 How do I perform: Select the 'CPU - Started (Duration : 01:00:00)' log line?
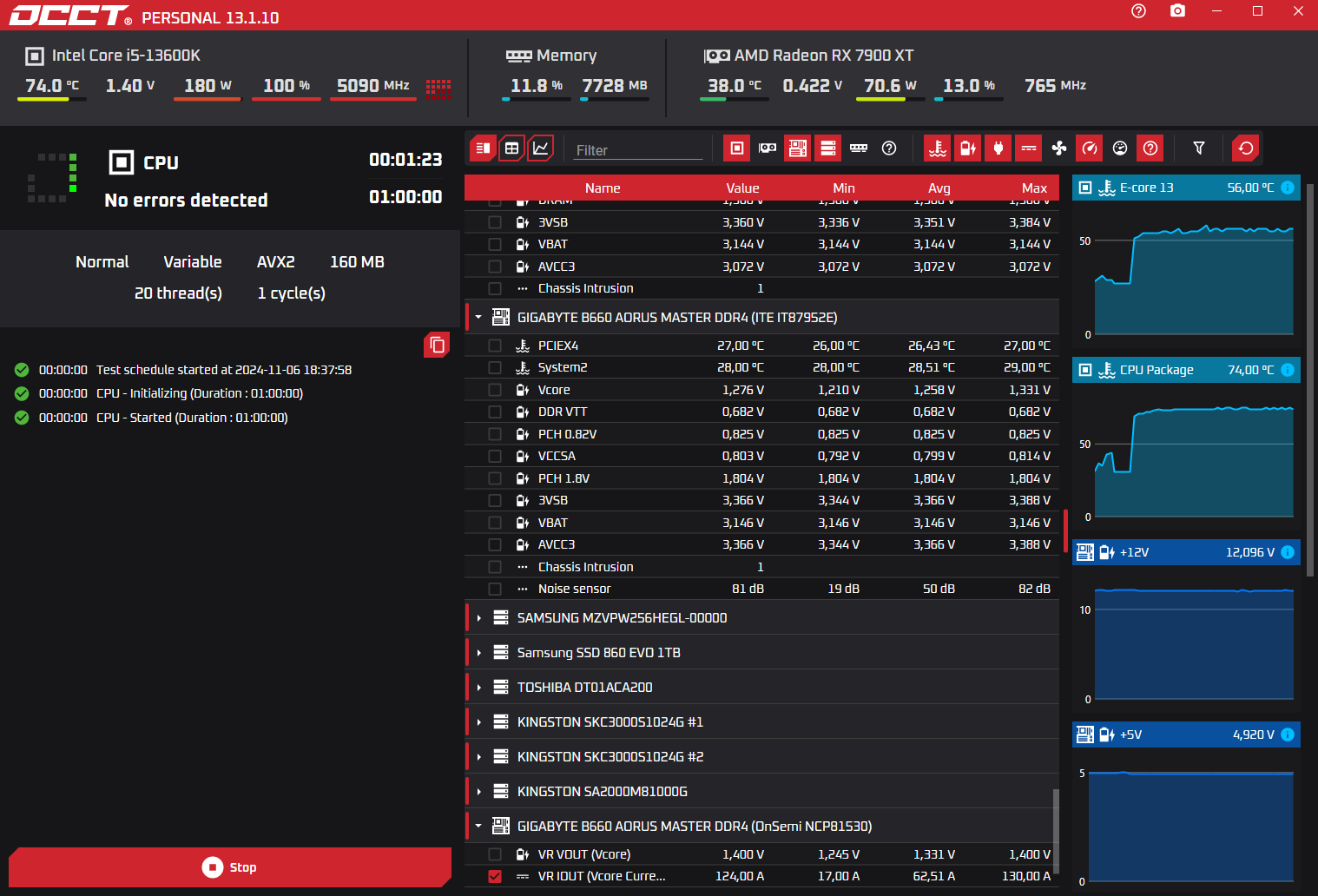coord(192,418)
